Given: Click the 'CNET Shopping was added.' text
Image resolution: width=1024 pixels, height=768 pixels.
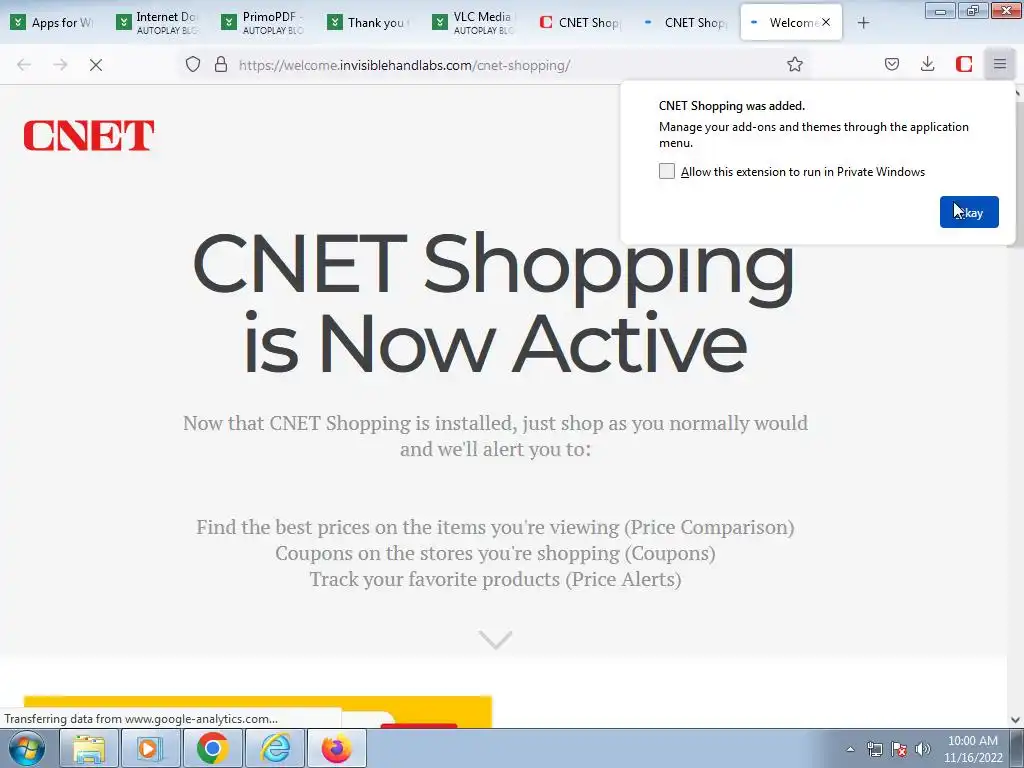Looking at the screenshot, I should pyautogui.click(x=731, y=106).
